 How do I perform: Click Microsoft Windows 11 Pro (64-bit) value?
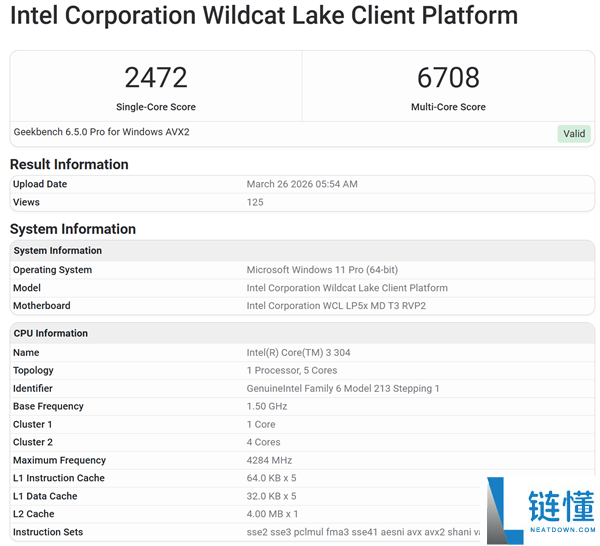[x=322, y=270]
